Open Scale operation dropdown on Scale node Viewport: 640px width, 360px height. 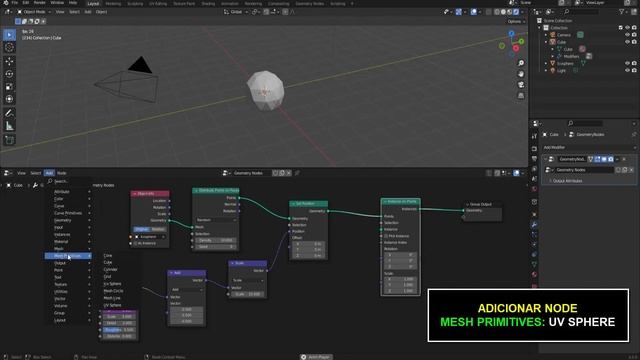tap(248, 280)
